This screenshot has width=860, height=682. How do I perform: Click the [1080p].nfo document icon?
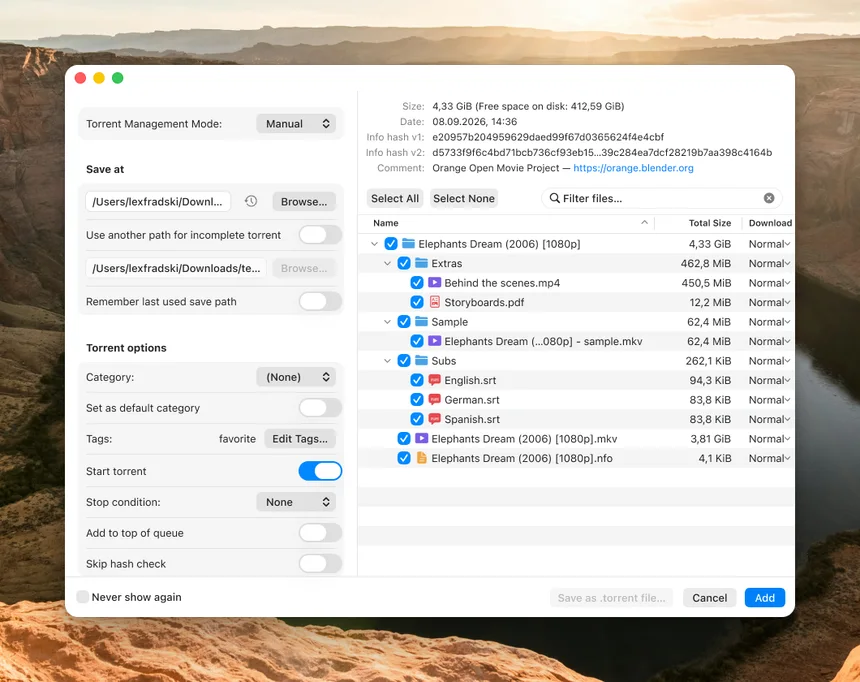tap(421, 458)
